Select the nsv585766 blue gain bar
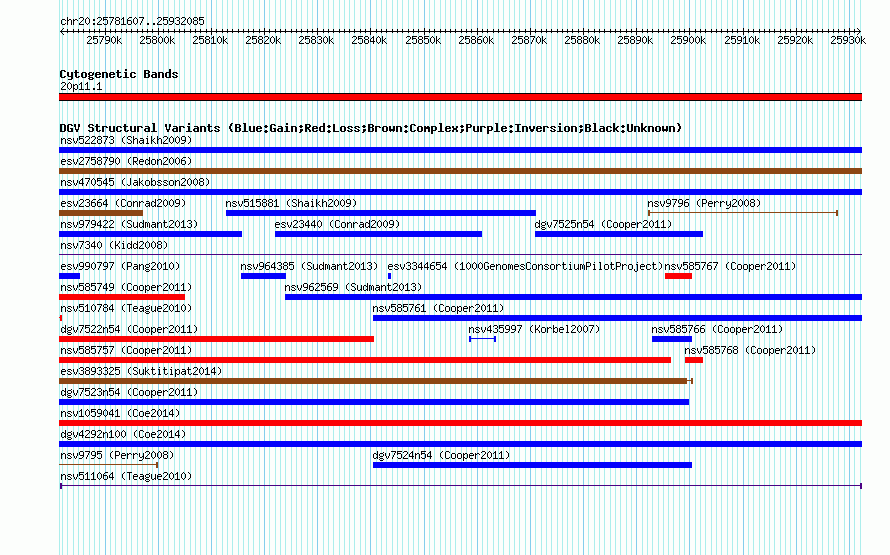Viewport: 890px width, 555px height. [x=672, y=339]
